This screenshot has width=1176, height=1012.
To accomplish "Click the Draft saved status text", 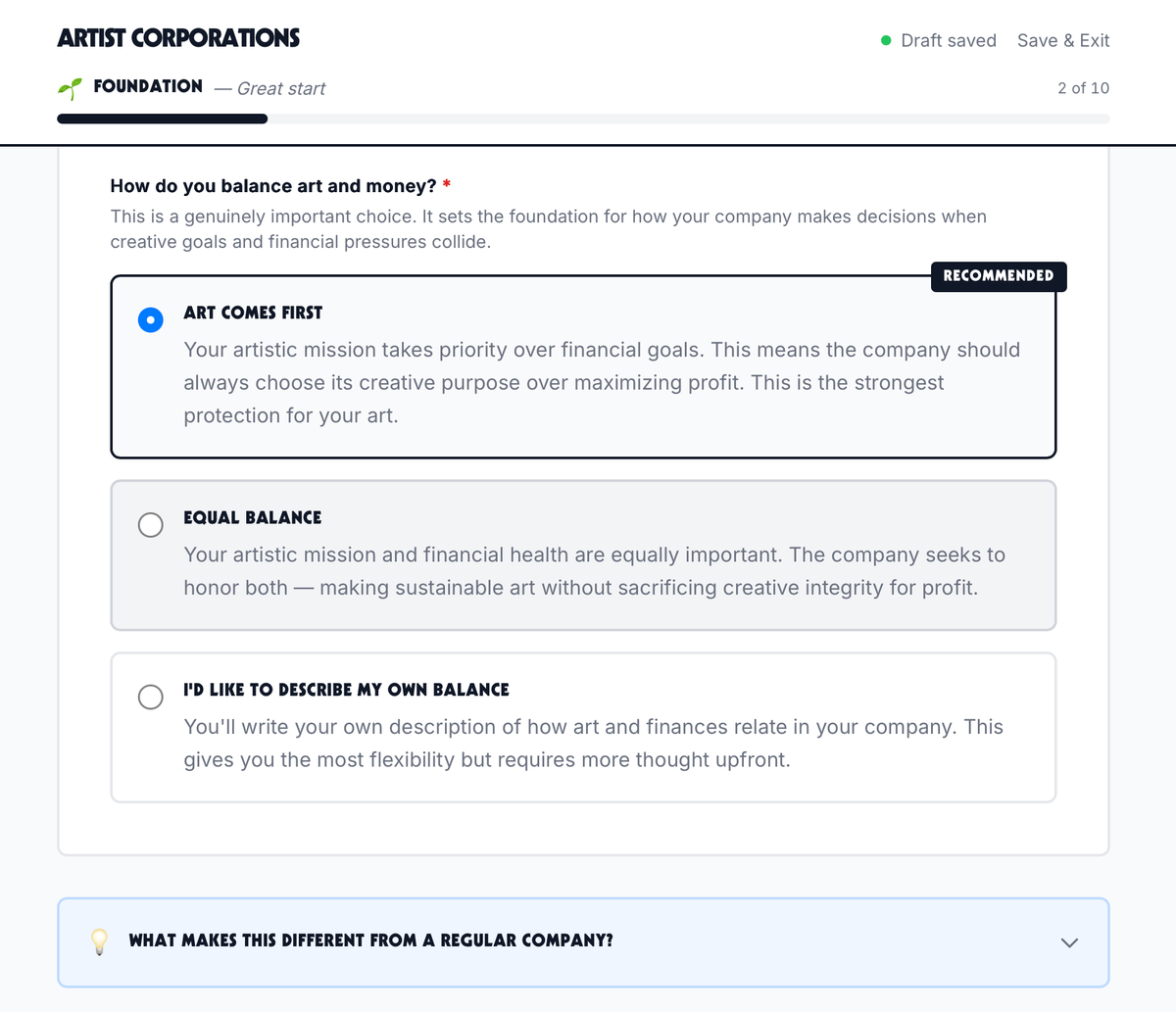I will click(x=948, y=40).
